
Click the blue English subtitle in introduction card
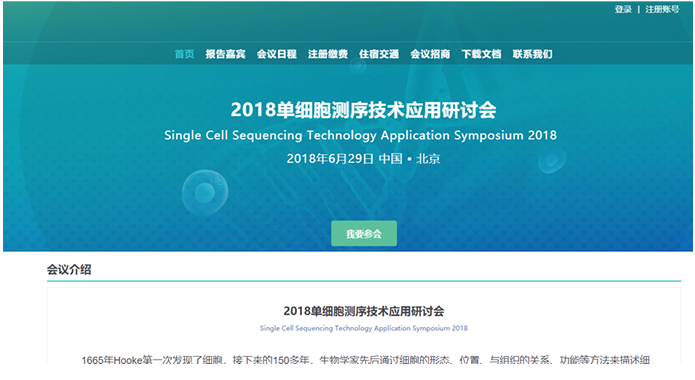point(363,329)
